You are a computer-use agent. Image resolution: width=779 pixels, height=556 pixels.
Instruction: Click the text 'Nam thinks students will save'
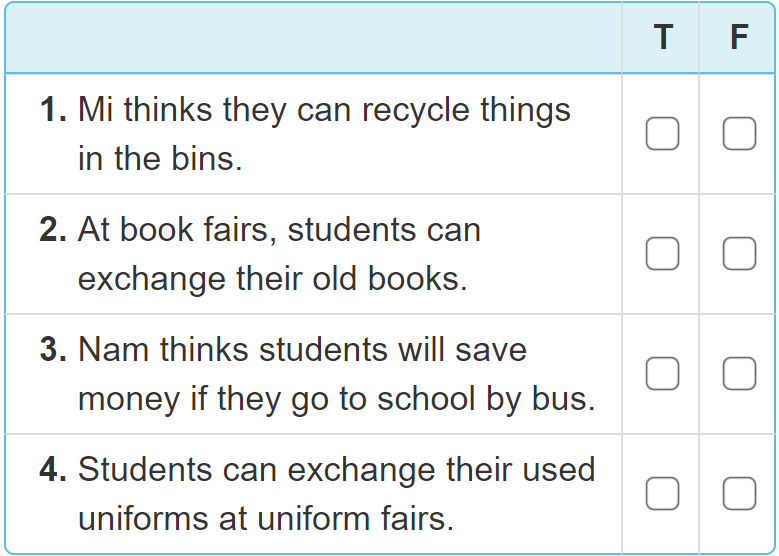(302, 350)
